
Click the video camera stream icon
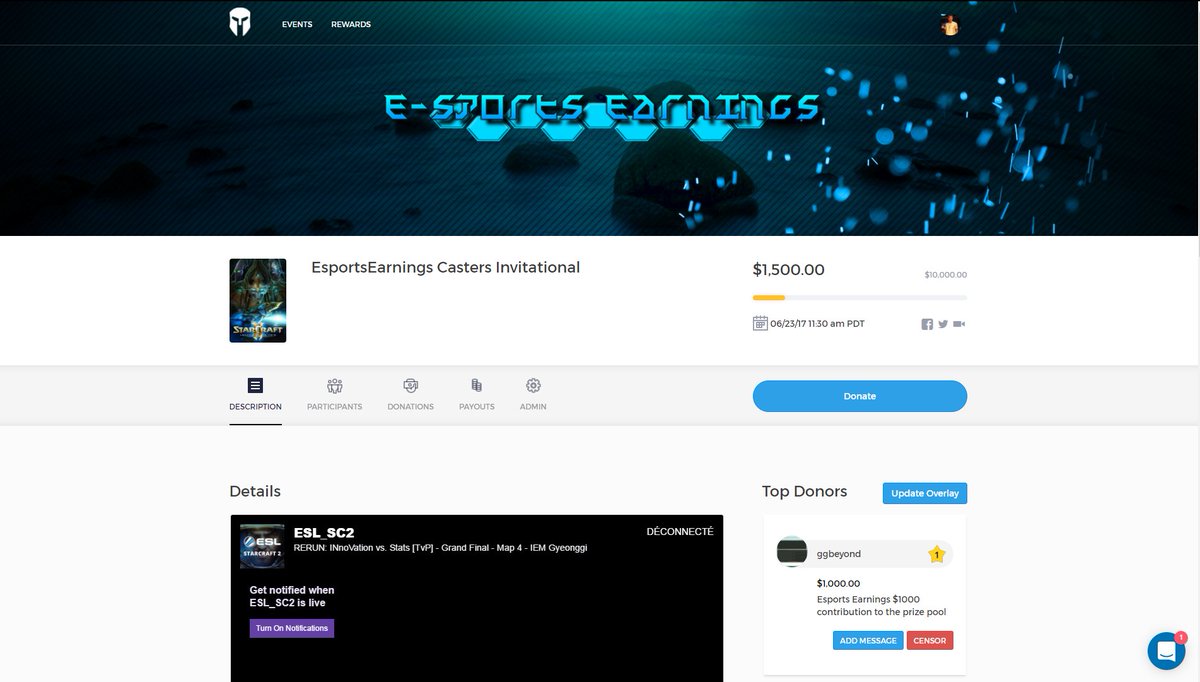959,324
